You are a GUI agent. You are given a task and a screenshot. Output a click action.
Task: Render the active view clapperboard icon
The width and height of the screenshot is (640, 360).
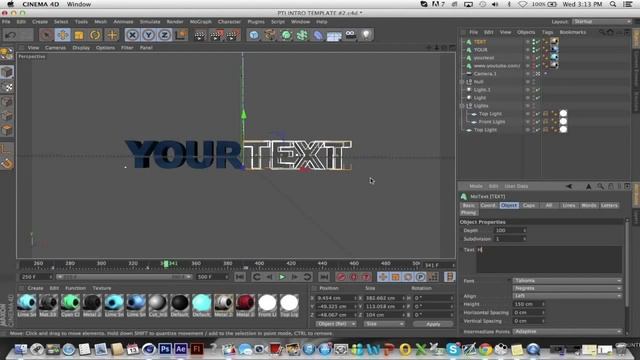(x=200, y=36)
